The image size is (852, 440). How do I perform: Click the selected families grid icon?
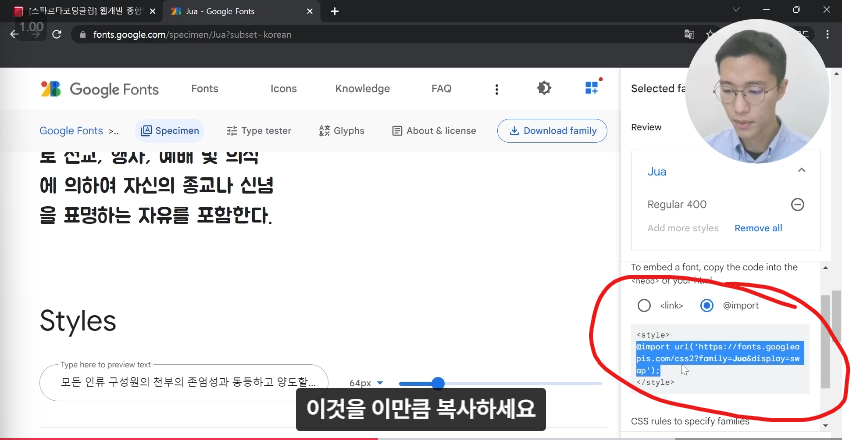(592, 87)
